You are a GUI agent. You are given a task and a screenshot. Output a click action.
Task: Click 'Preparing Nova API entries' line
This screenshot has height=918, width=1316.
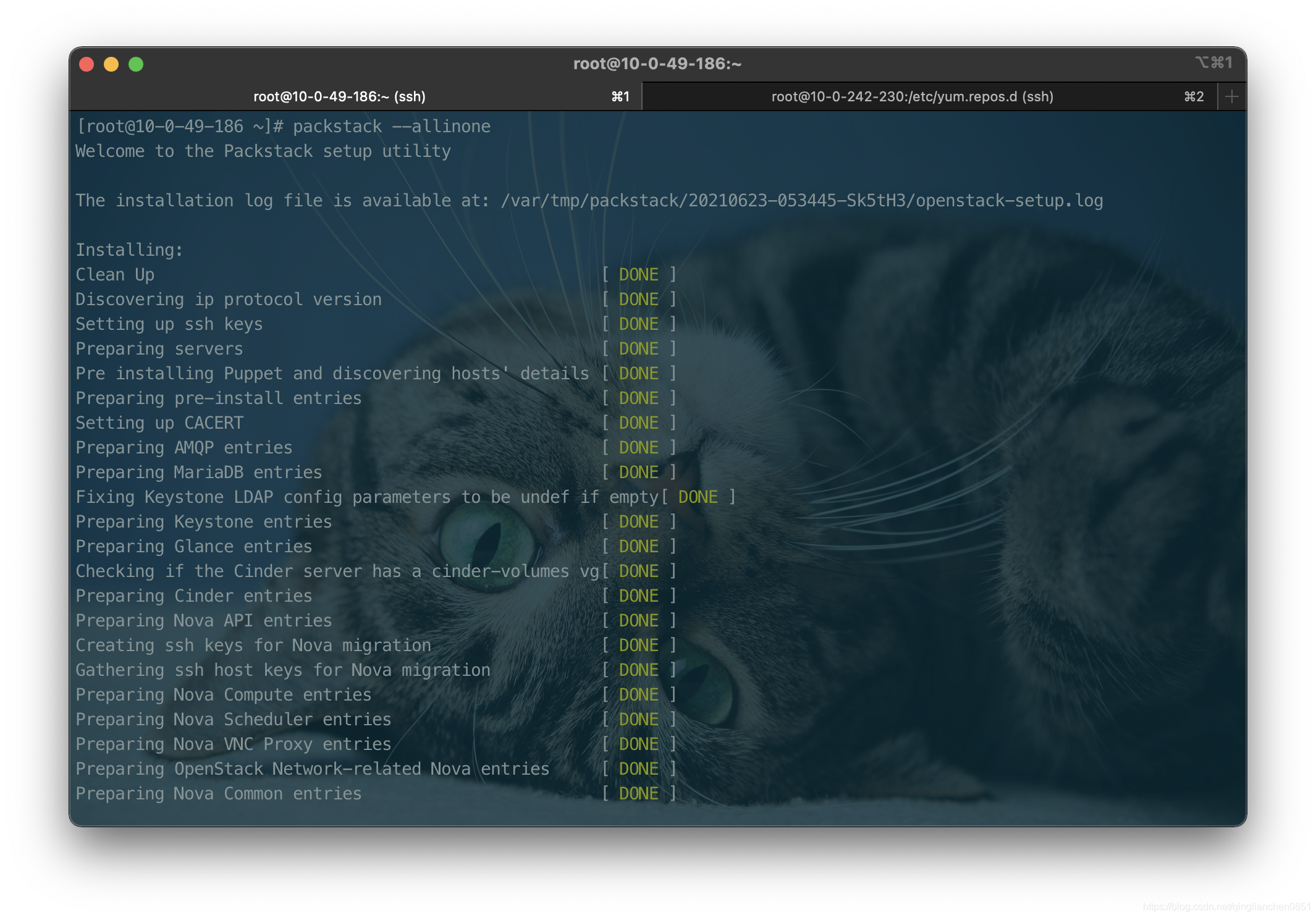[204, 621]
